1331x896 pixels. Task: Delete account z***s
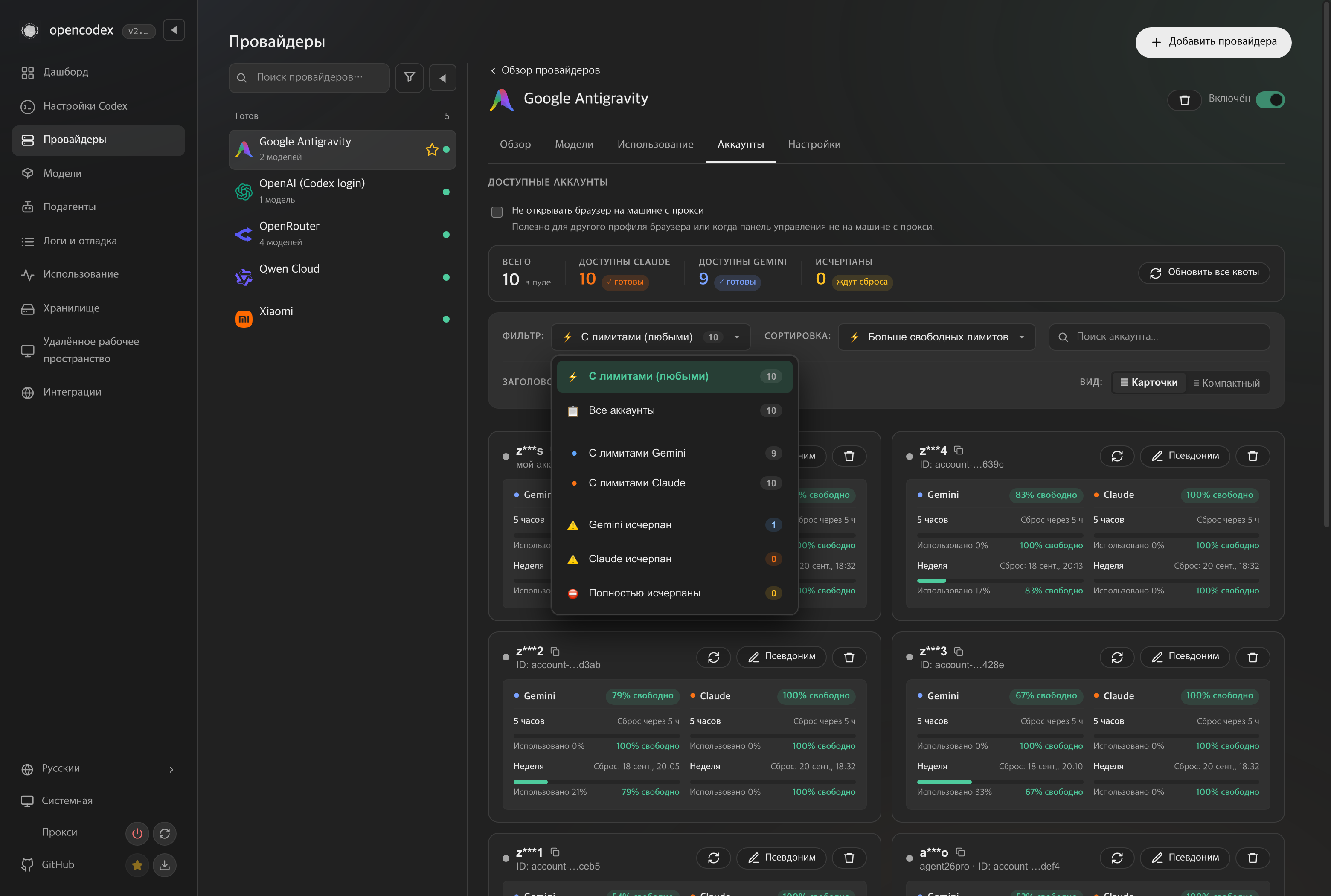[x=849, y=456]
